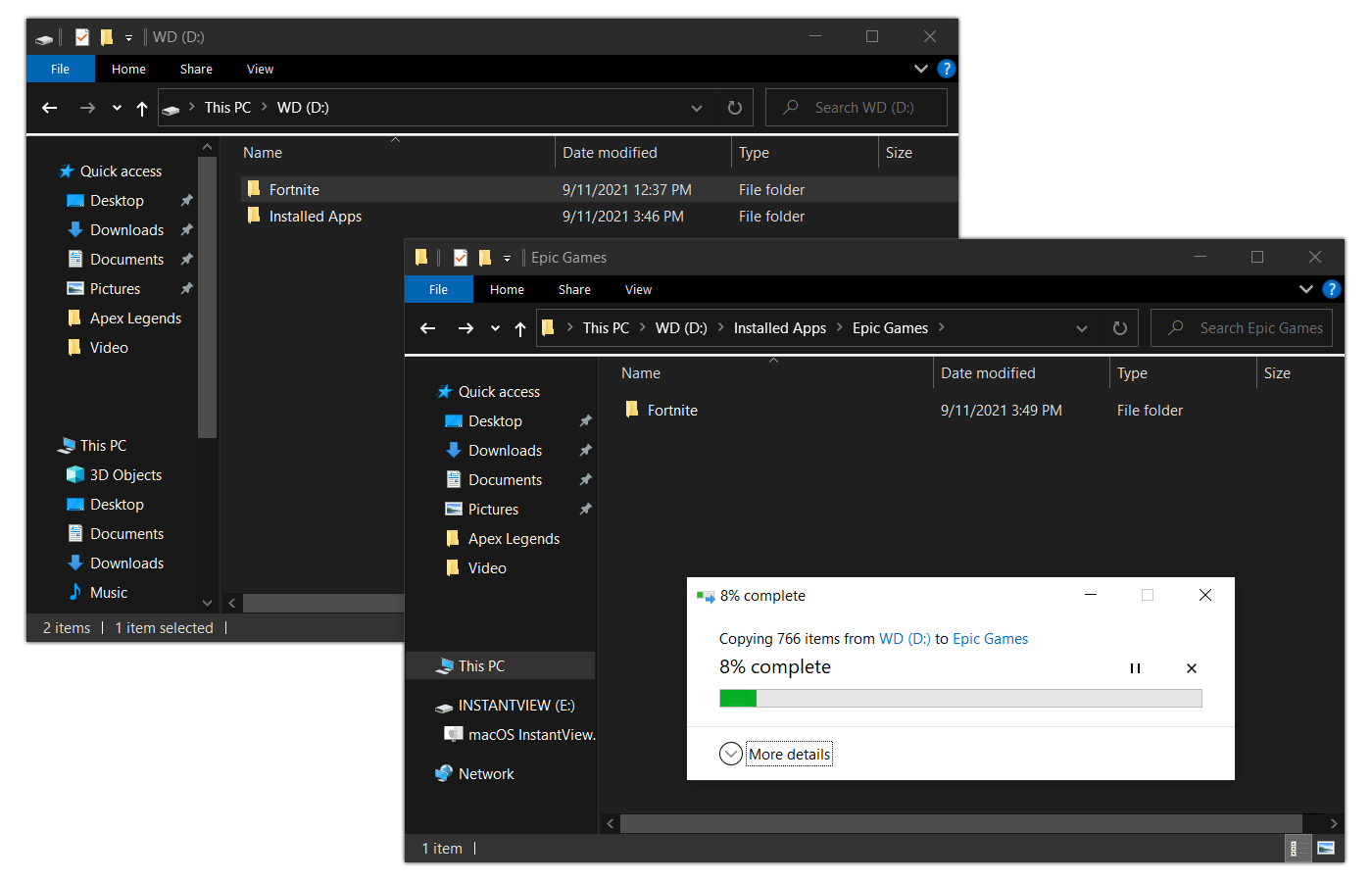Click the forward arrow in the Epic Games window
Screen dimensions: 1372x882
click(x=465, y=327)
